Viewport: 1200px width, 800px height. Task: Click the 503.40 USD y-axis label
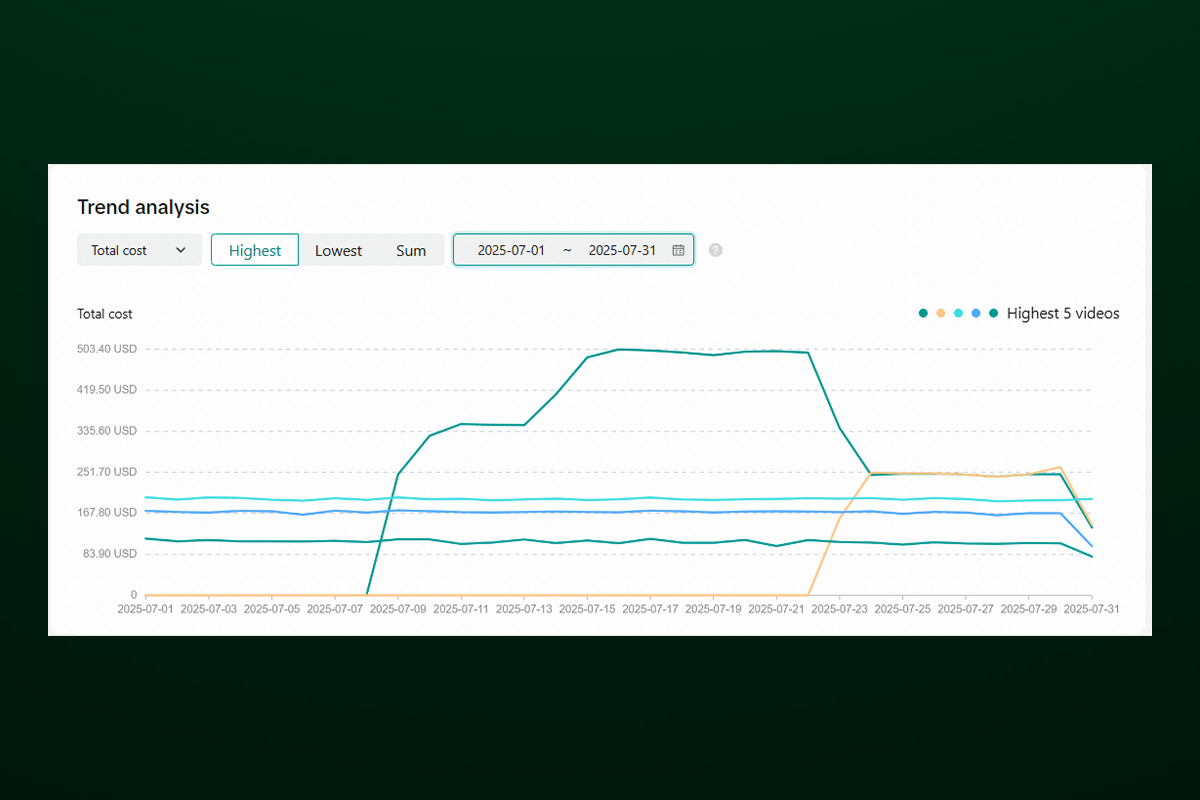click(106, 349)
